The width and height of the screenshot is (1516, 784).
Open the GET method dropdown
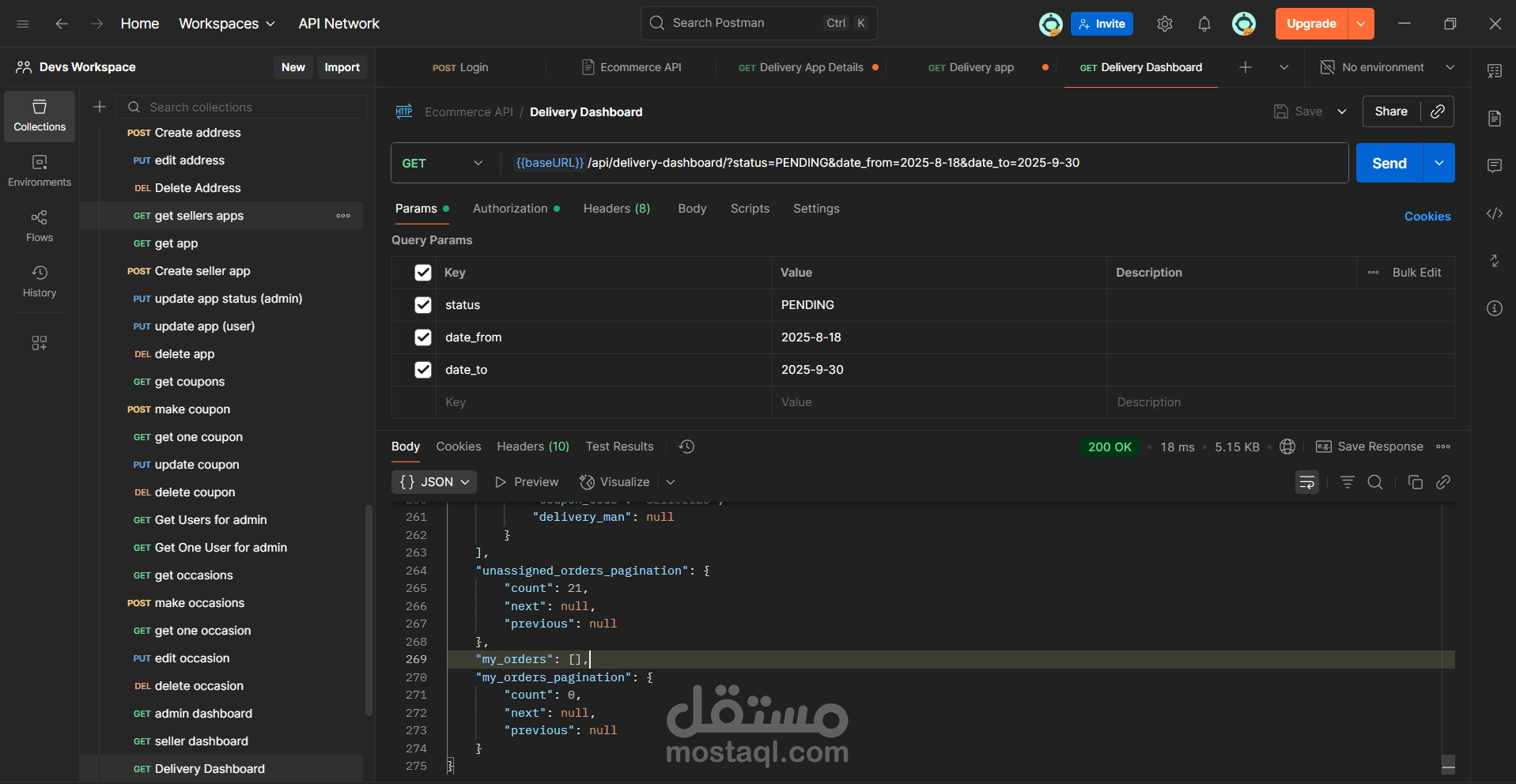coord(443,163)
